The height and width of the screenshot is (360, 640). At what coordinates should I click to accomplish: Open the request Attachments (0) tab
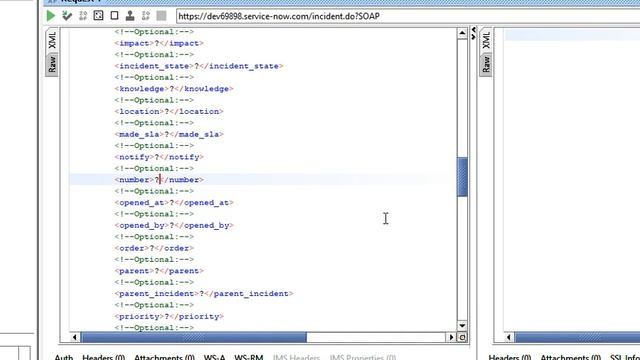click(164, 357)
